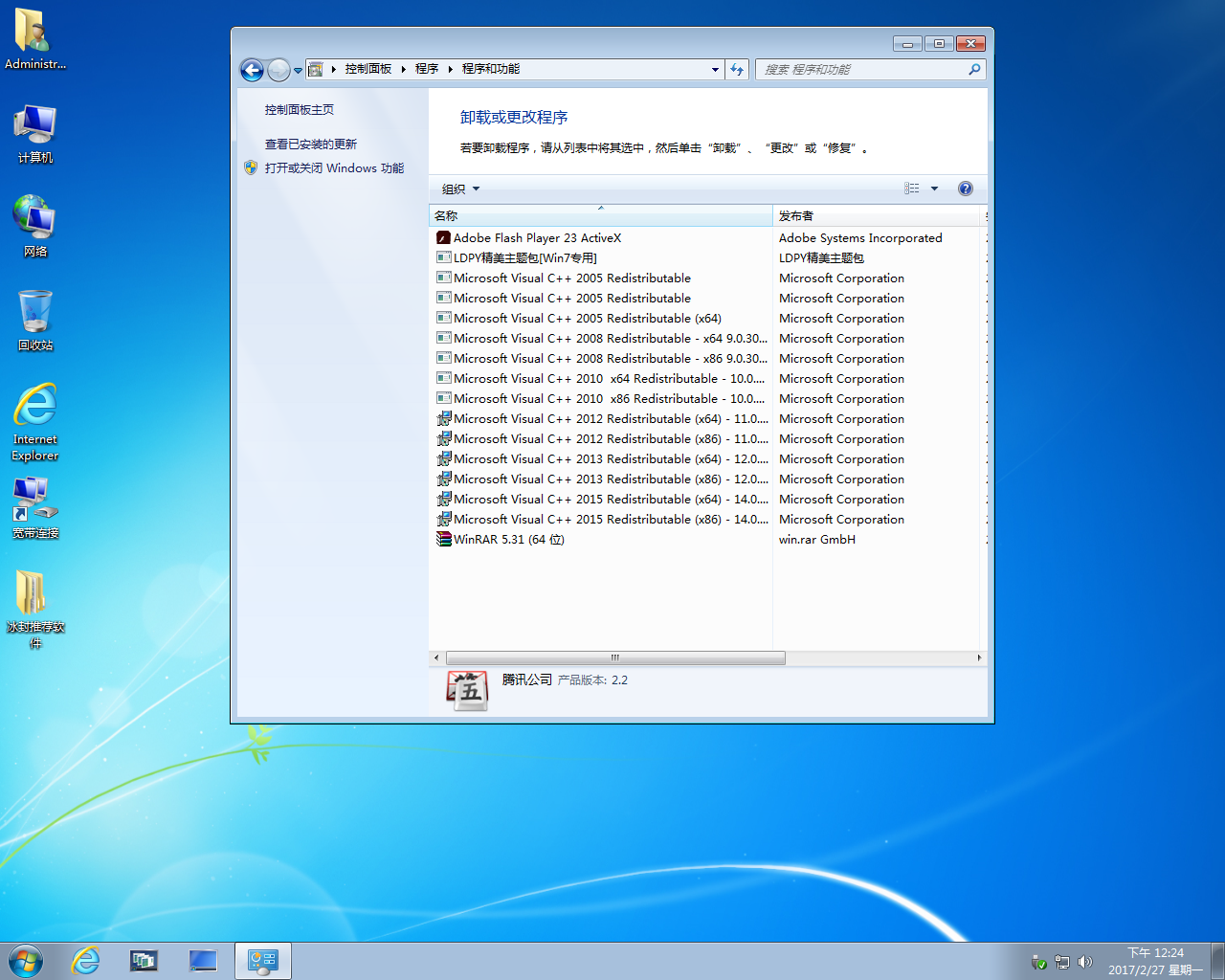Click the left scroll arrow
This screenshot has width=1225, height=980.
436,657
